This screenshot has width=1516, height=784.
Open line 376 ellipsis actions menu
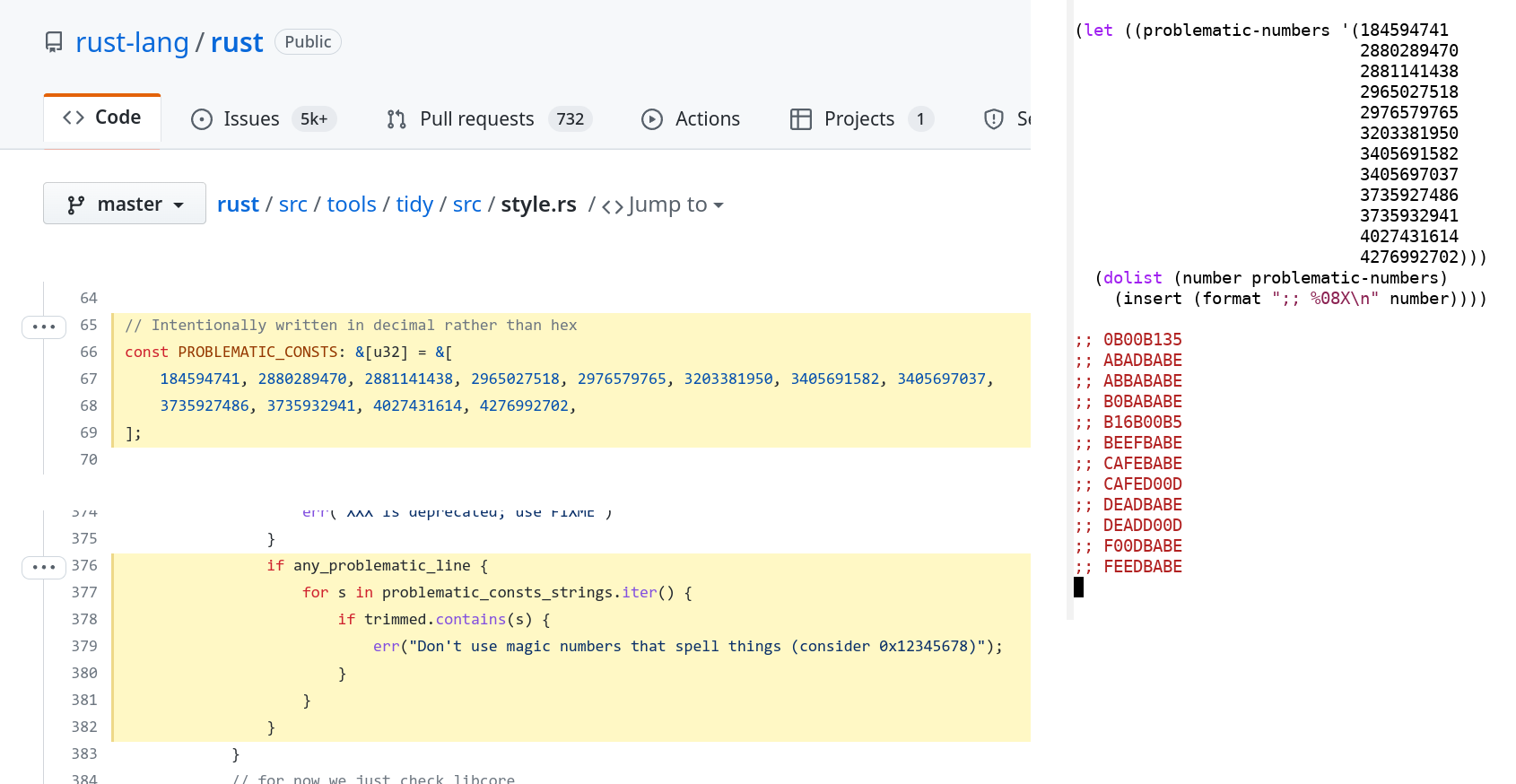(x=44, y=567)
